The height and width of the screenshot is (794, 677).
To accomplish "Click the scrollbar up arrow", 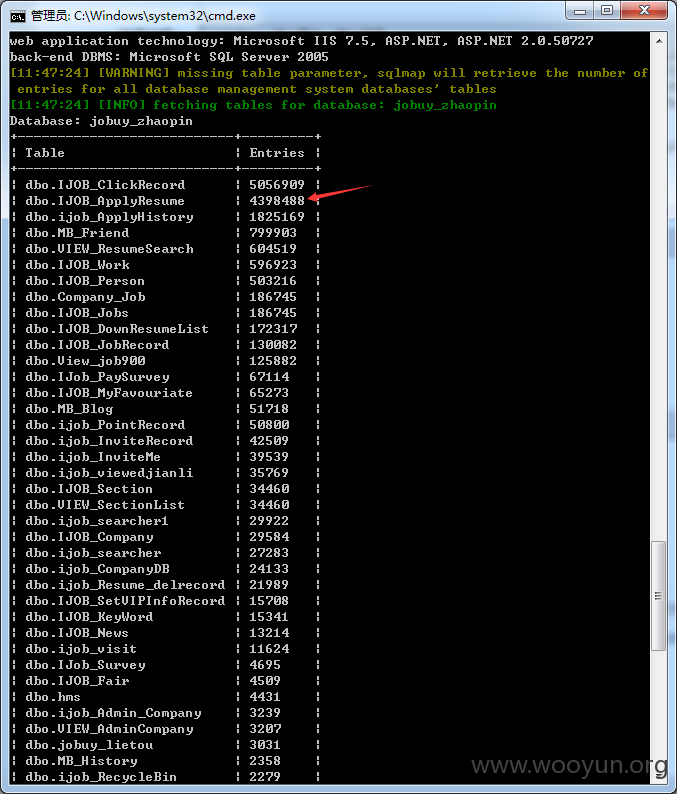I will point(659,41).
